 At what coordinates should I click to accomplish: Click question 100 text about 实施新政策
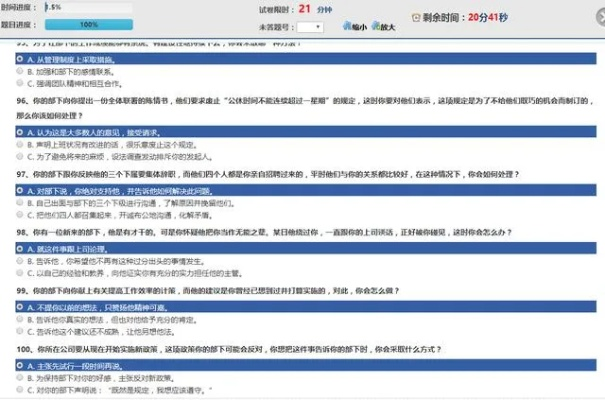[x=229, y=349]
